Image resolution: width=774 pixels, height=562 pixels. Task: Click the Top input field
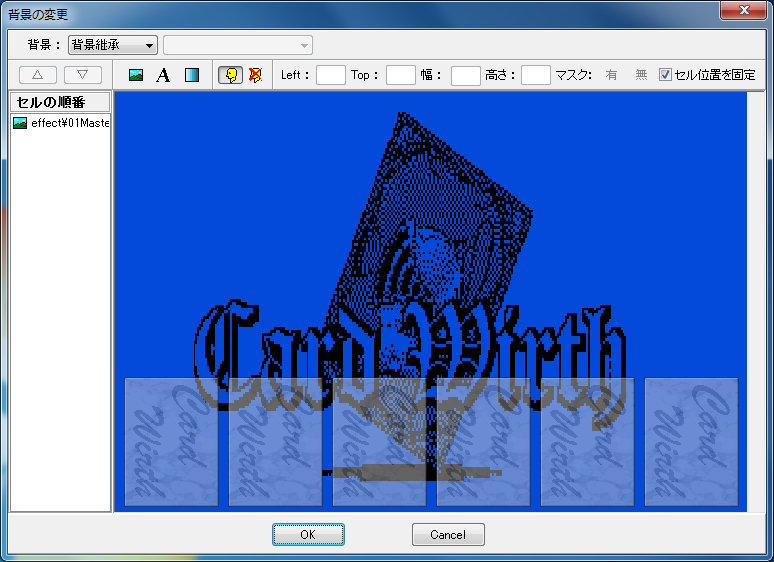400,75
